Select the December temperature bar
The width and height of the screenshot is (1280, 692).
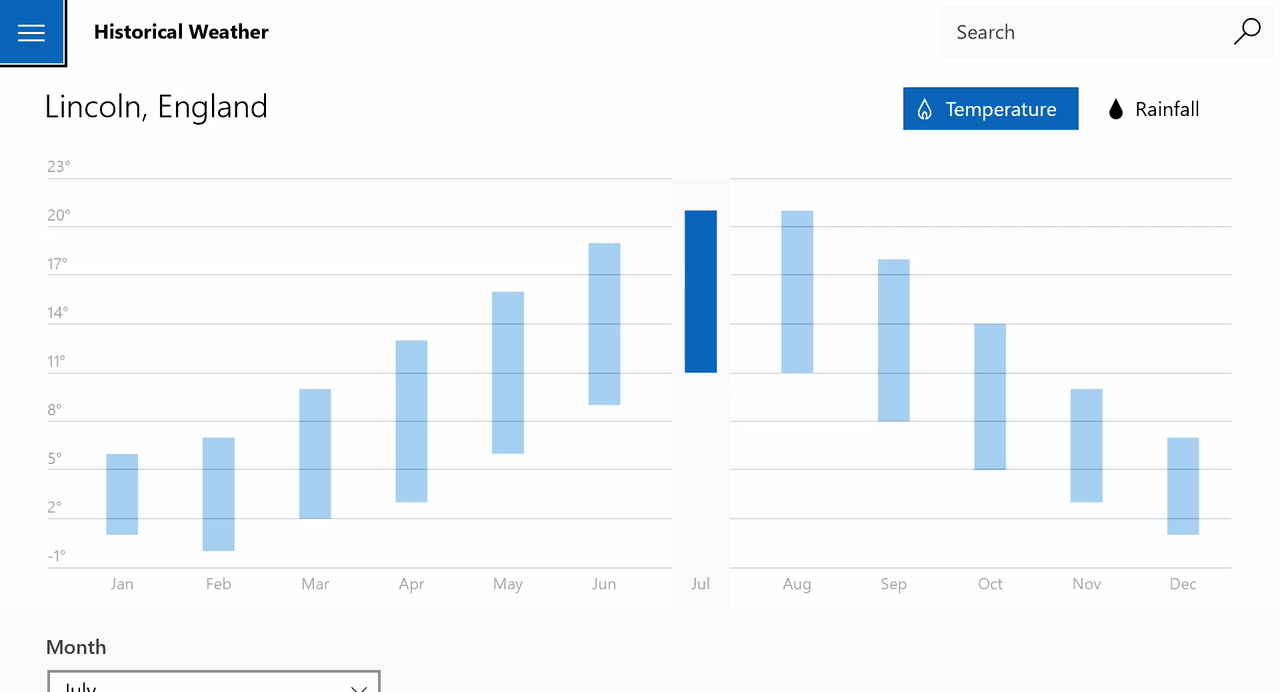coord(1183,486)
